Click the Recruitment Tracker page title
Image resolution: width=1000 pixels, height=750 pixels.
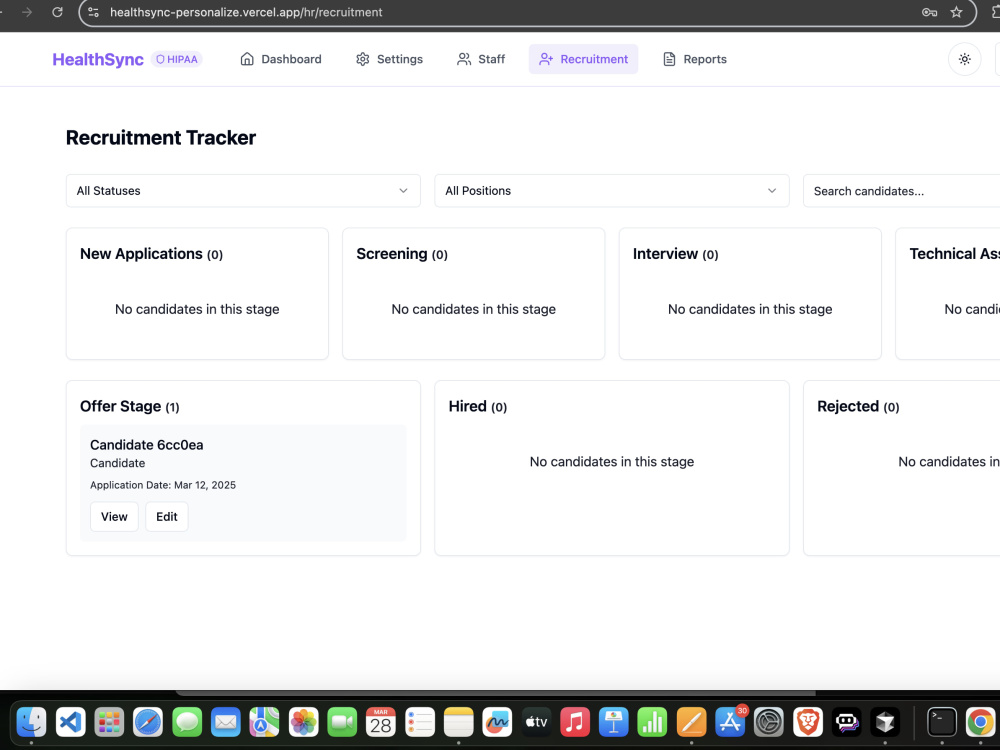(x=161, y=138)
